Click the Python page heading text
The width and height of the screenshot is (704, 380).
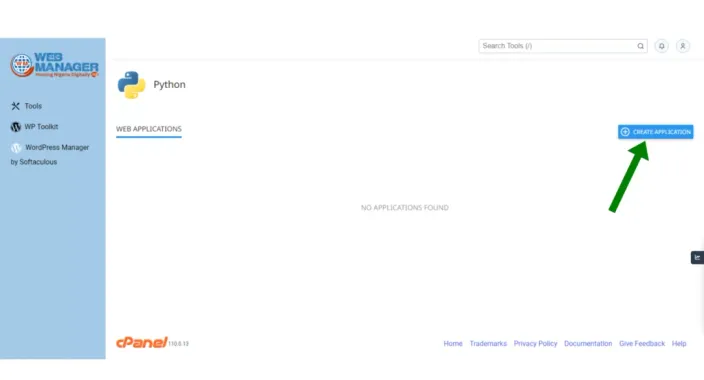click(169, 84)
